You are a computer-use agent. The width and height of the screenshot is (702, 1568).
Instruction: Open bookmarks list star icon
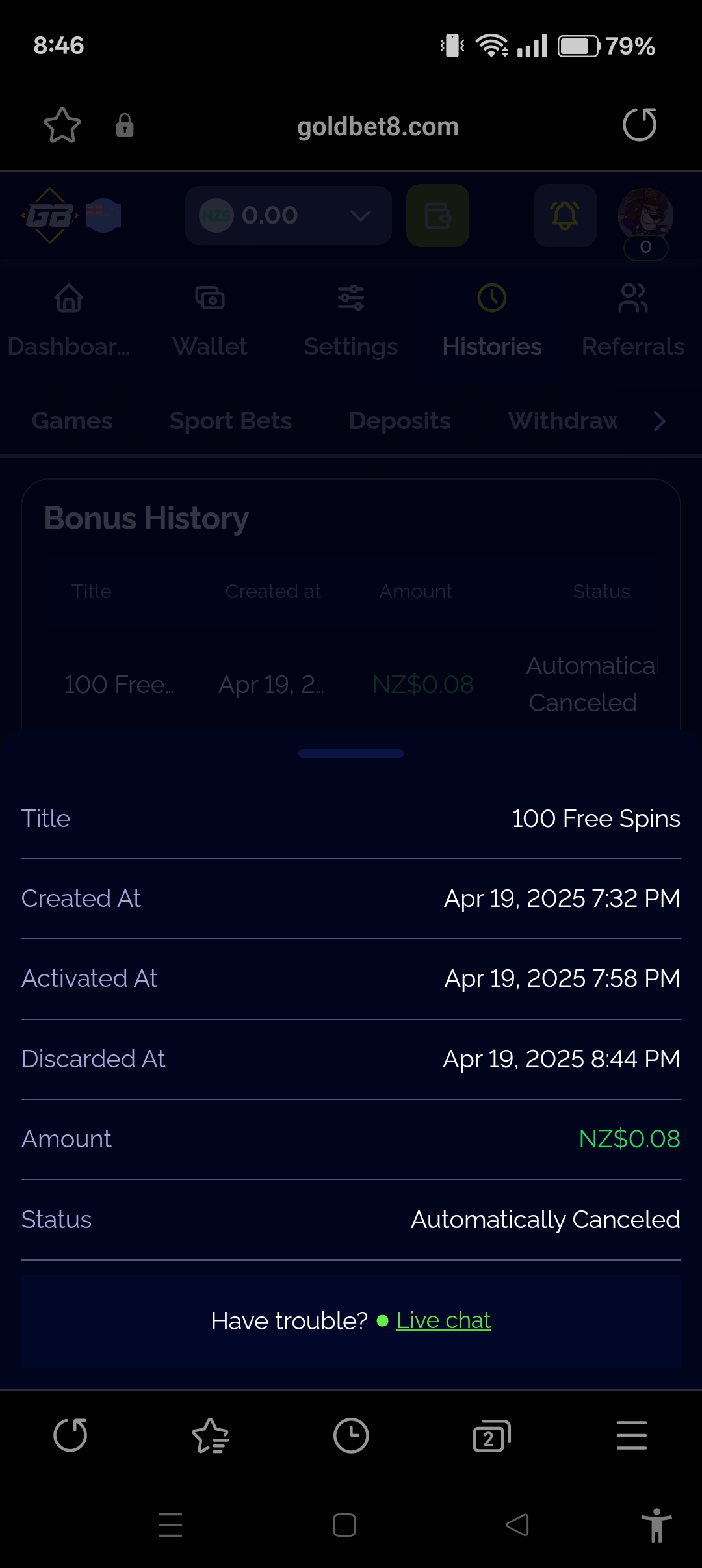(211, 1435)
